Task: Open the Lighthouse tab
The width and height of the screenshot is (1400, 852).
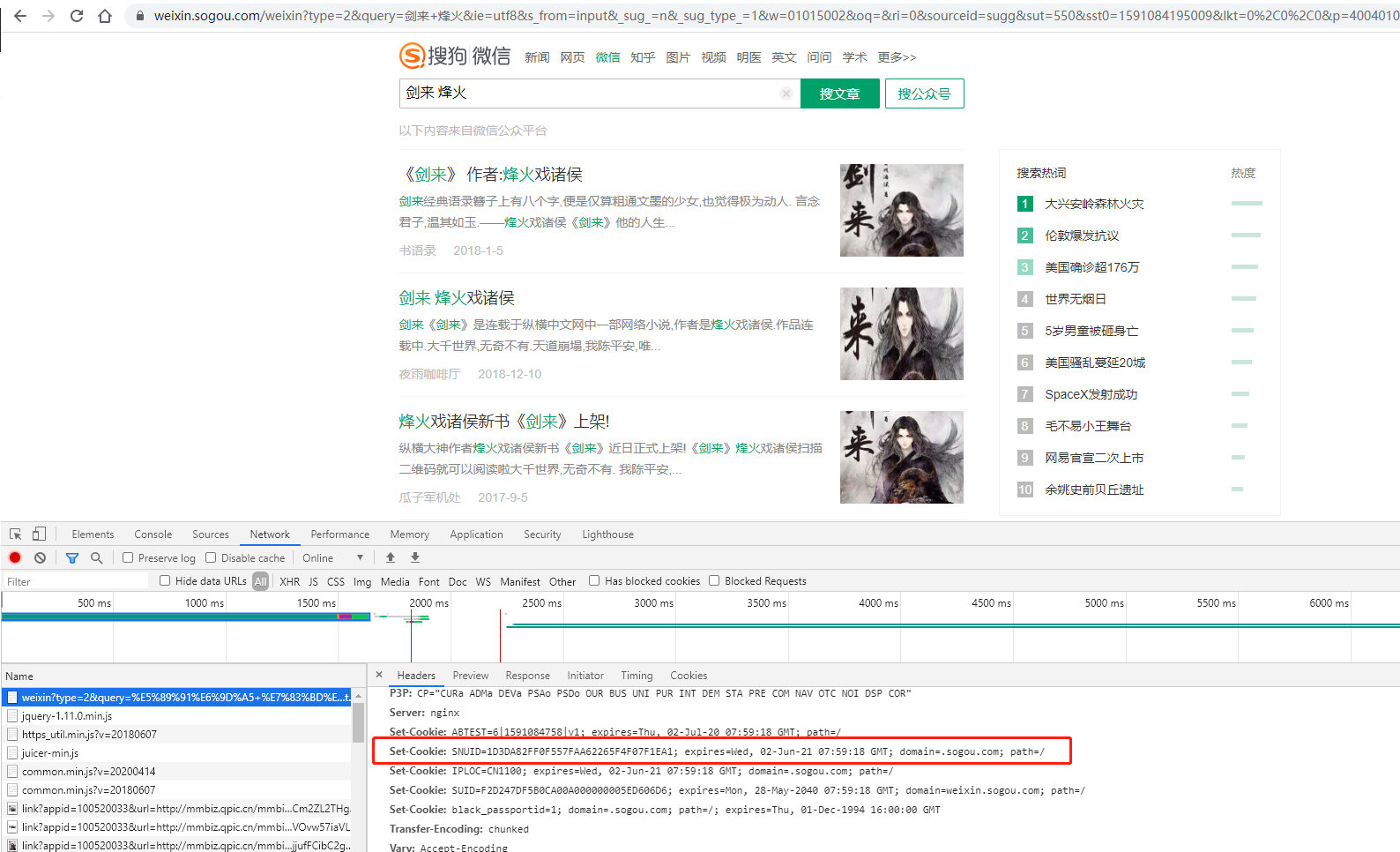Action: tap(607, 534)
